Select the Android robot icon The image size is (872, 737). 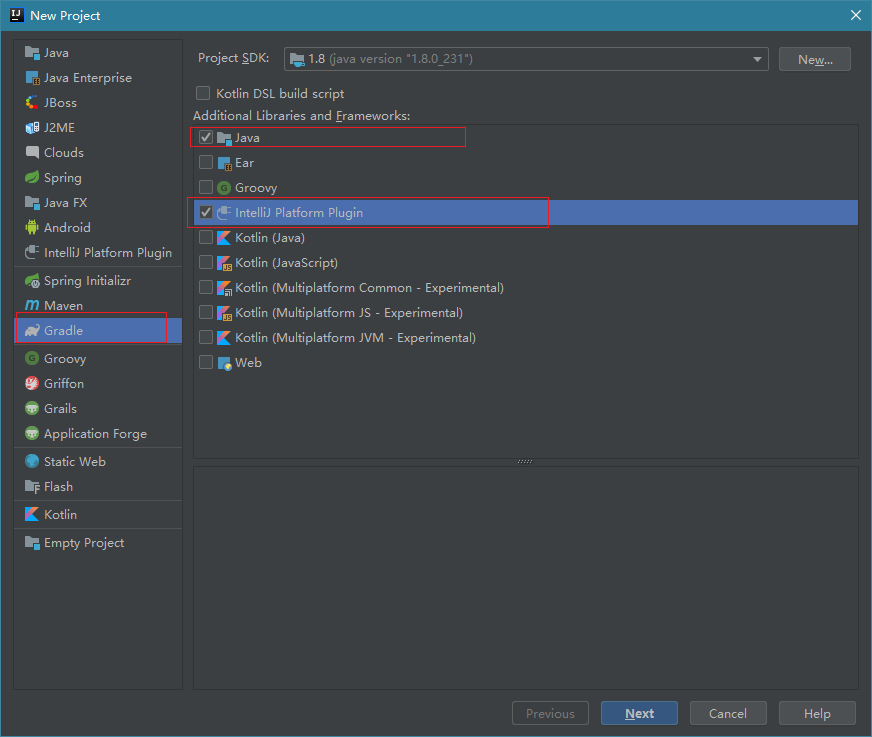click(32, 227)
